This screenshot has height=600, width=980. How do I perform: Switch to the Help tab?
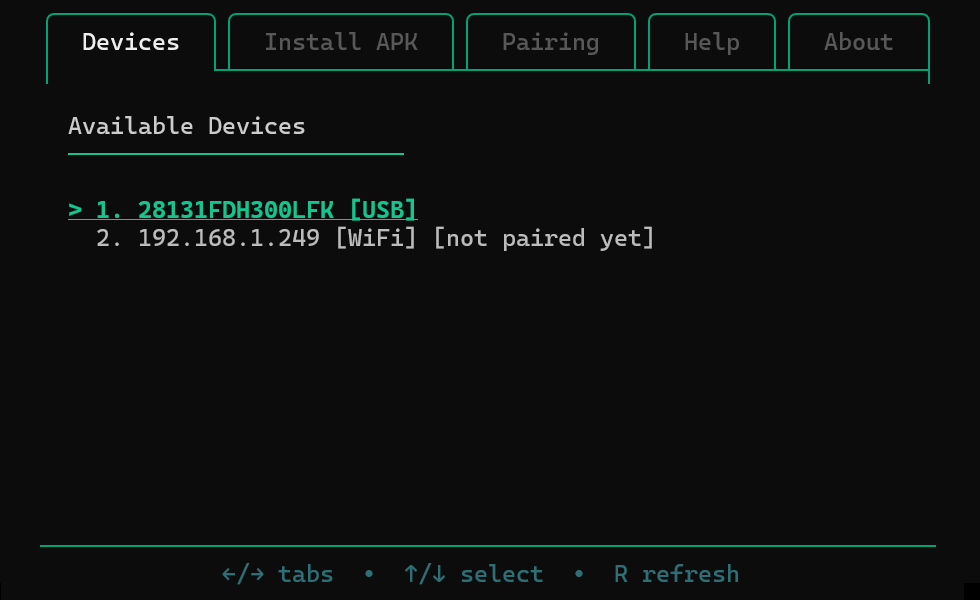coord(711,42)
